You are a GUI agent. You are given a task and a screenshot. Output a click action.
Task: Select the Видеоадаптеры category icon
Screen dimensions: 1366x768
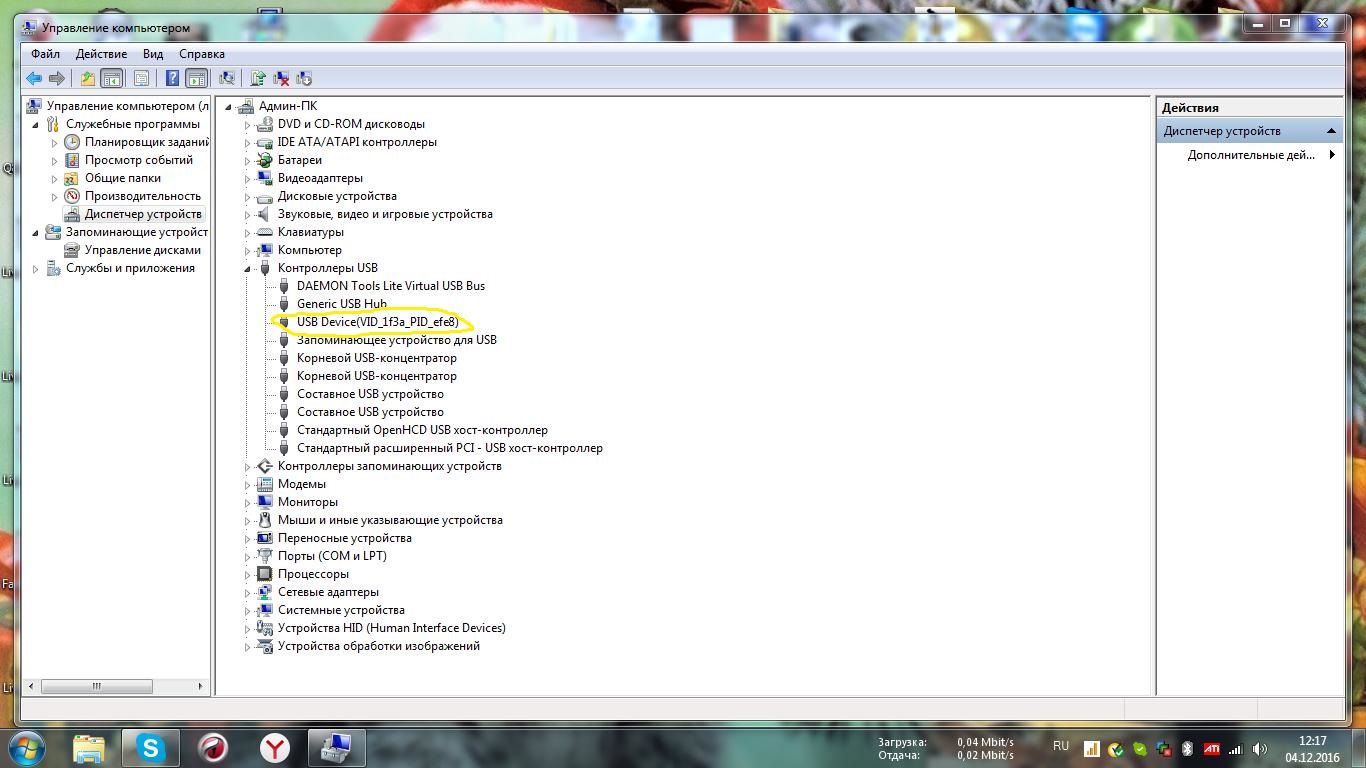265,178
